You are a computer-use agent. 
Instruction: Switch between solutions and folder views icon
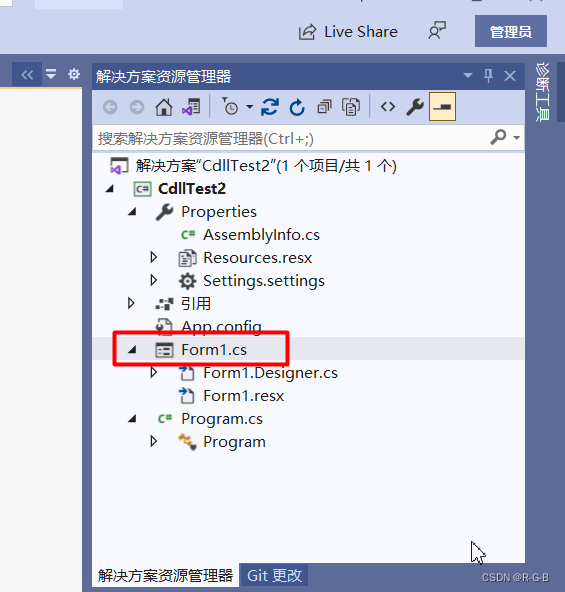tap(191, 107)
